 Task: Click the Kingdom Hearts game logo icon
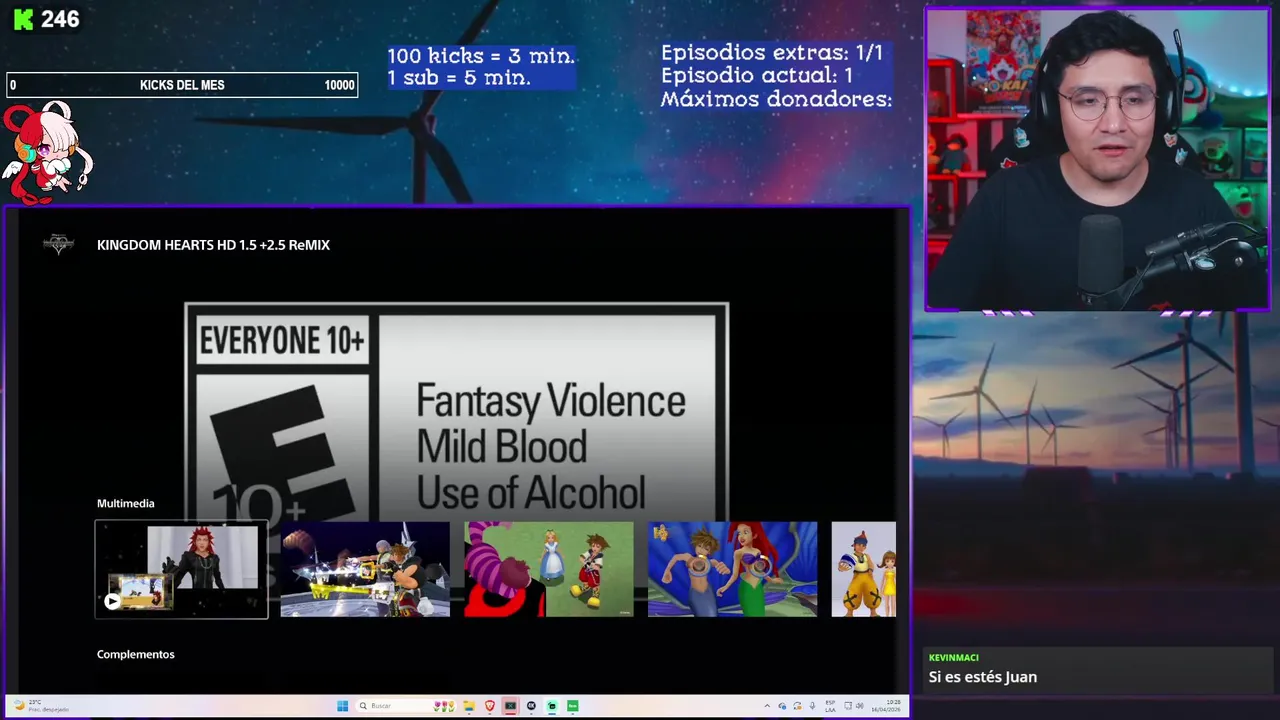pos(58,244)
